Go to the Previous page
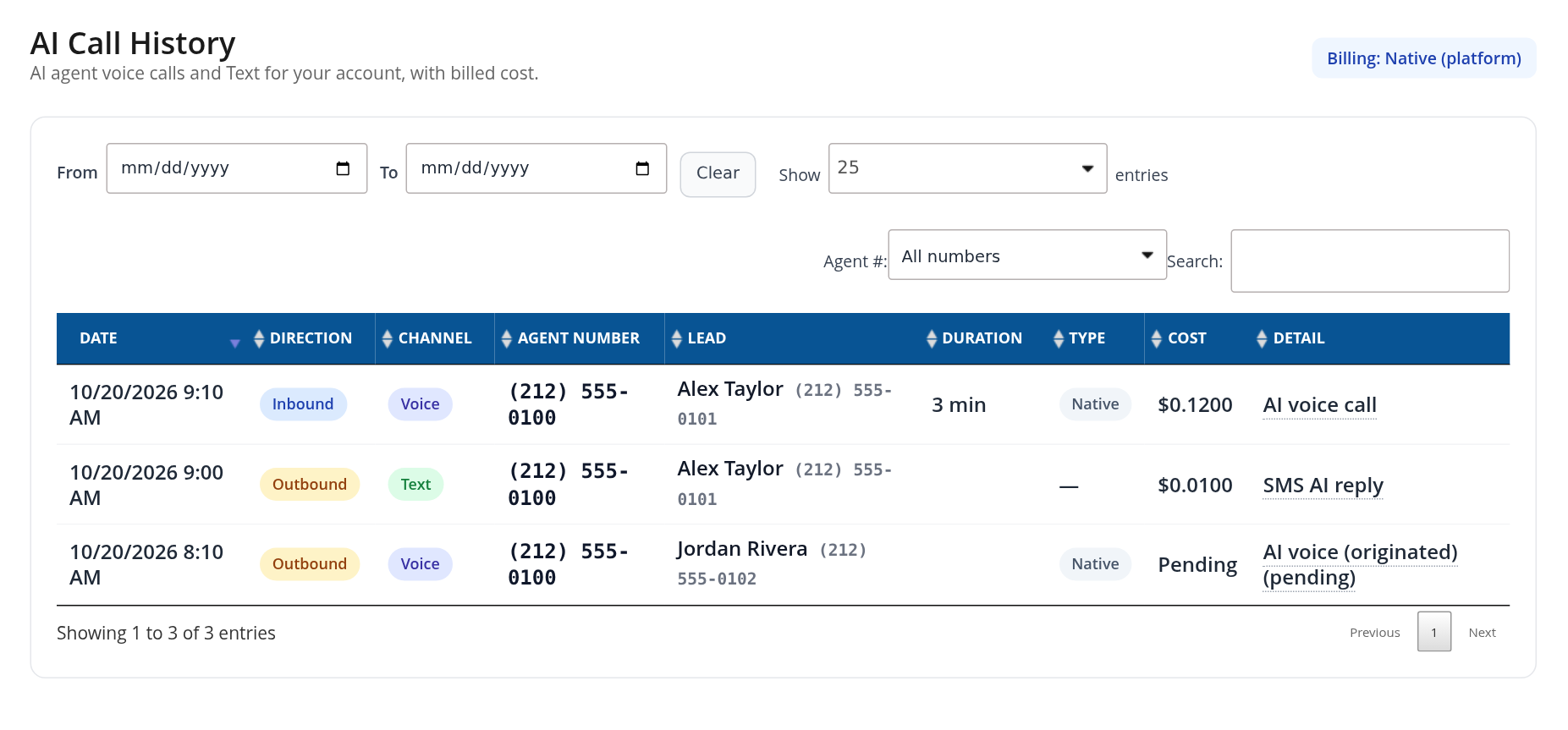The height and width of the screenshot is (730, 1568). tap(1374, 633)
